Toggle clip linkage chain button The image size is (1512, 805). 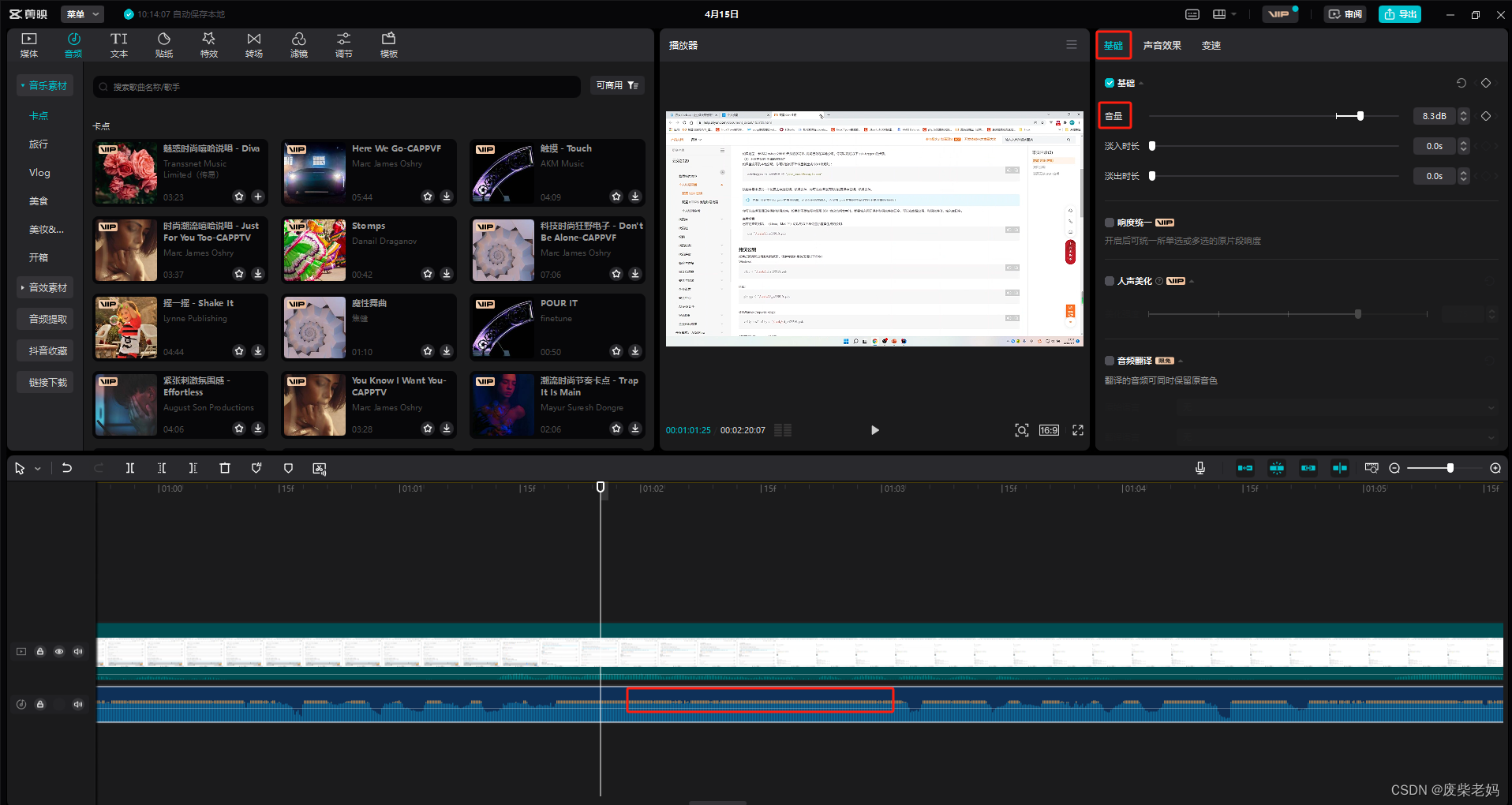pos(1308,468)
